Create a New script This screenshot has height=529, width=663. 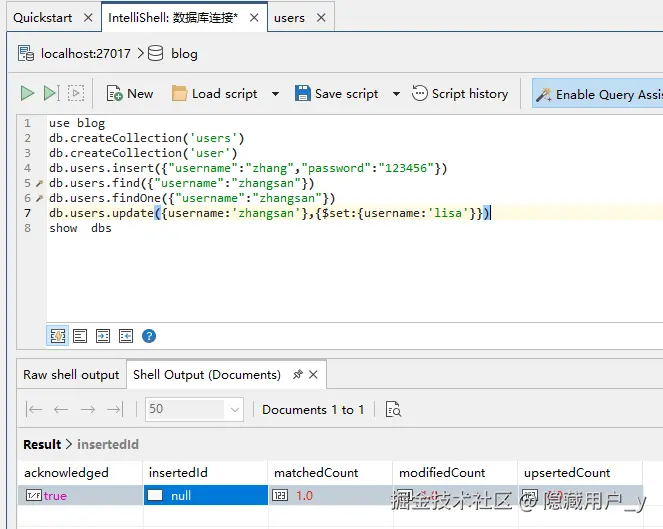pyautogui.click(x=130, y=93)
